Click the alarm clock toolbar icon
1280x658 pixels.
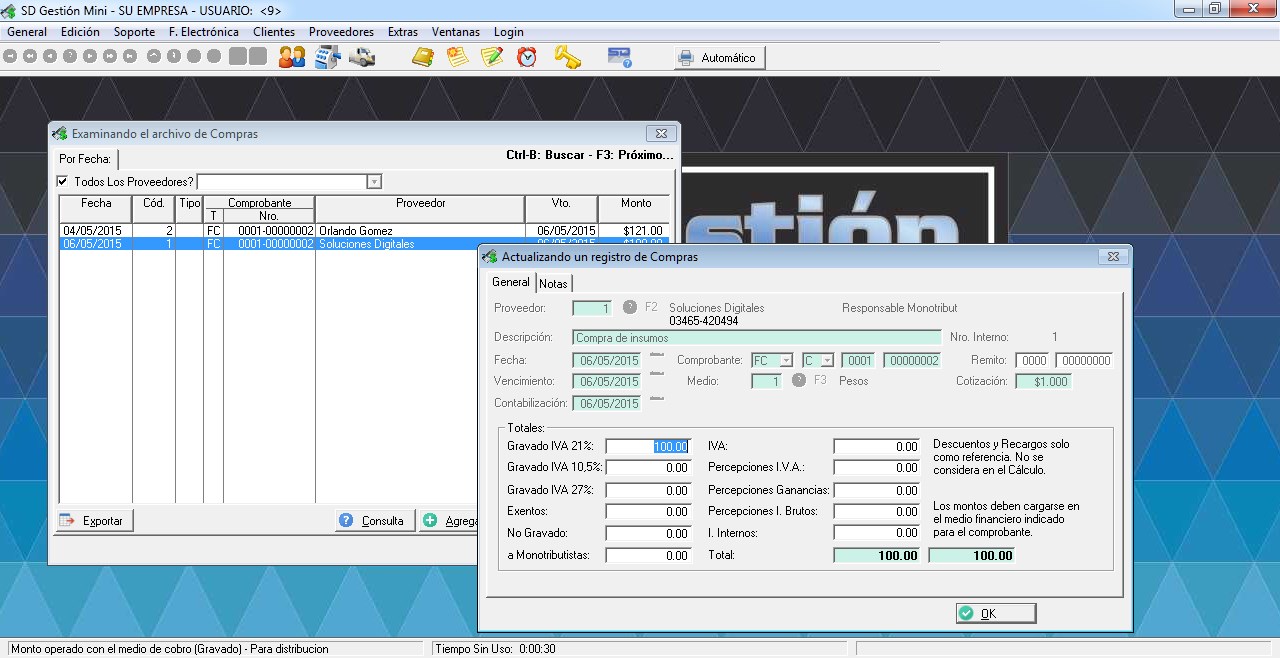527,57
